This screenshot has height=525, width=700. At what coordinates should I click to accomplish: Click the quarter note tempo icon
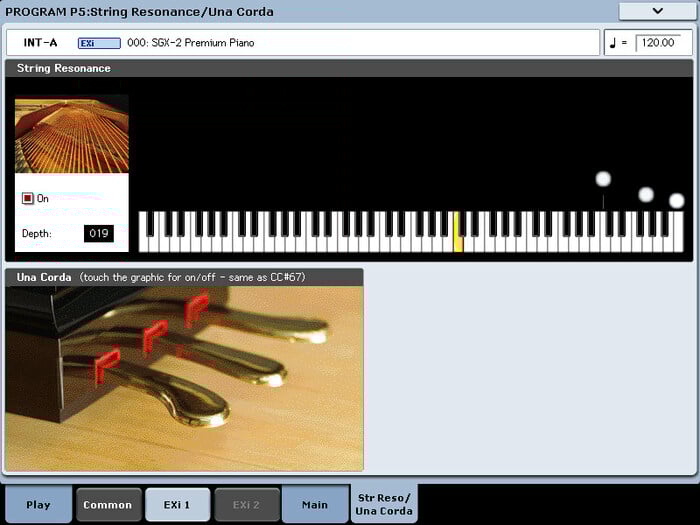[613, 43]
